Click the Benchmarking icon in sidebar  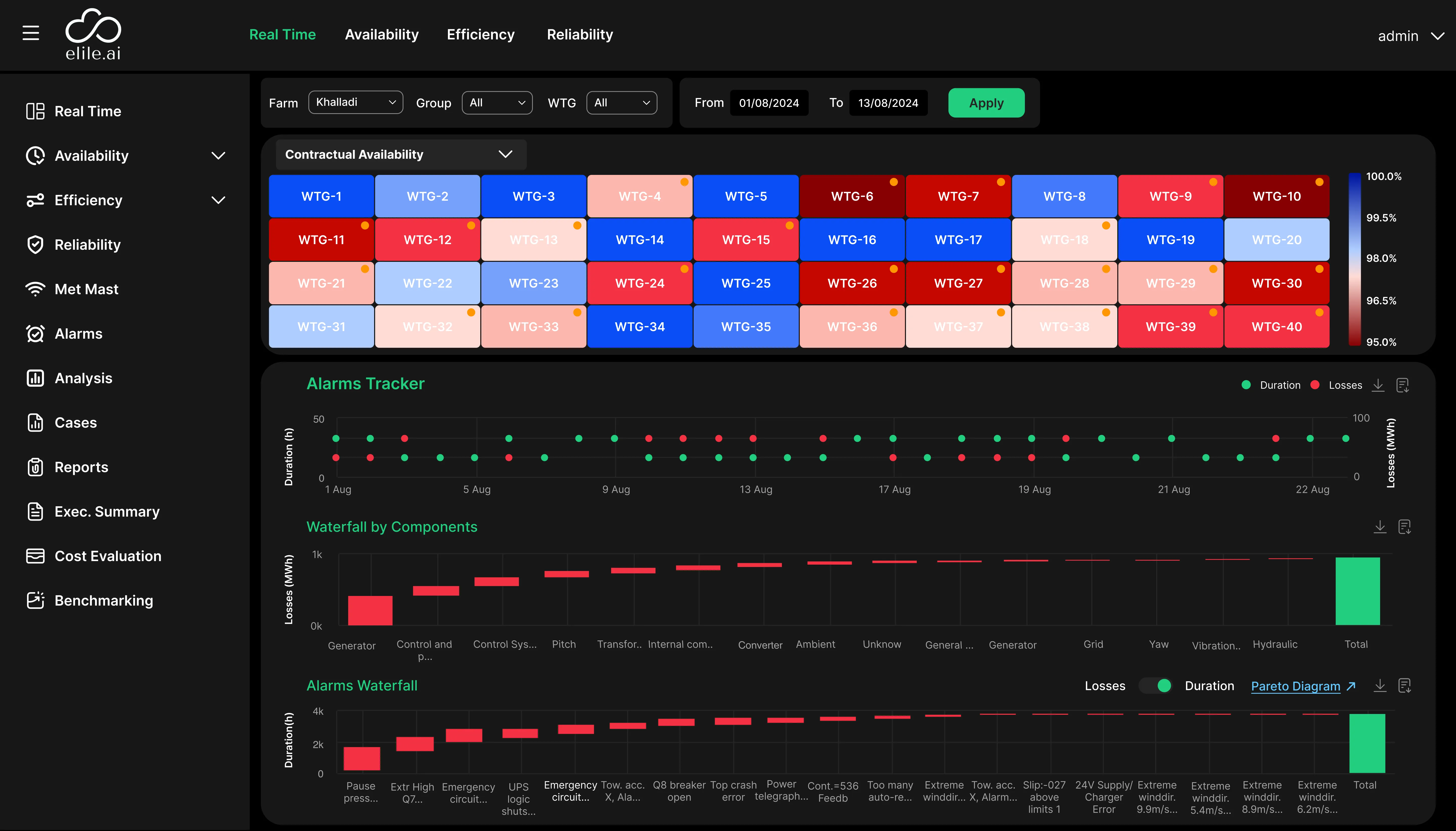pos(35,601)
